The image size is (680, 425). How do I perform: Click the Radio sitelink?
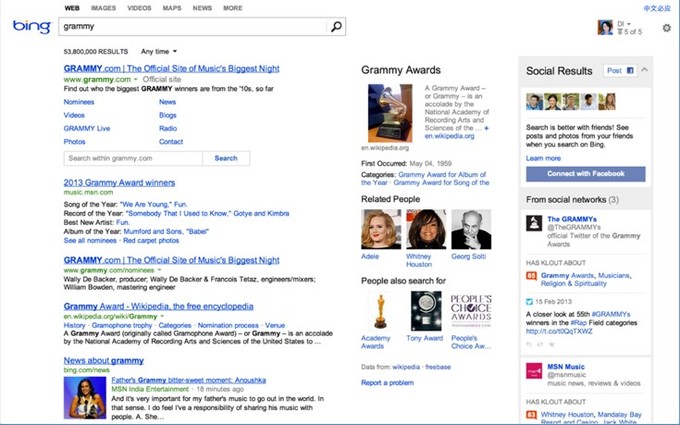[x=168, y=128]
